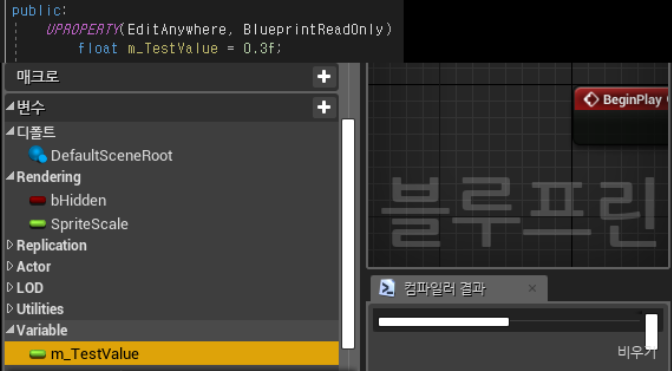The width and height of the screenshot is (672, 371).
Task: Click the BeginPlay event node icon
Action: click(x=591, y=99)
